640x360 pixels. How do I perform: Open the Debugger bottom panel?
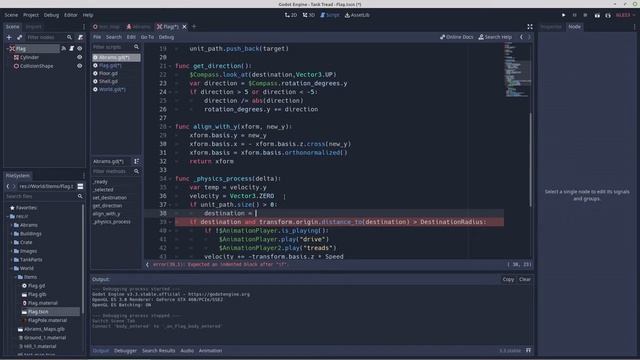pos(125,351)
